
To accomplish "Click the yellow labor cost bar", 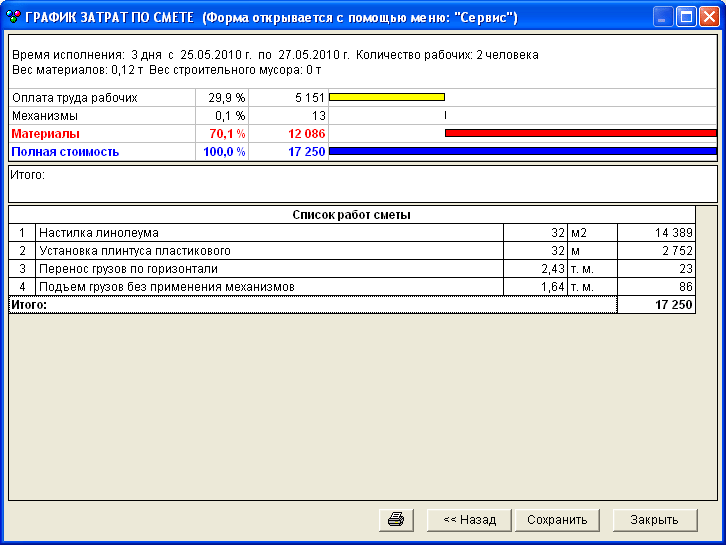I will (386, 98).
